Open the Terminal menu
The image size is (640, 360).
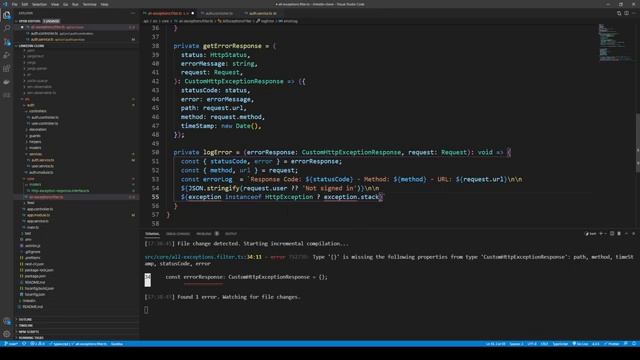[89, 4]
